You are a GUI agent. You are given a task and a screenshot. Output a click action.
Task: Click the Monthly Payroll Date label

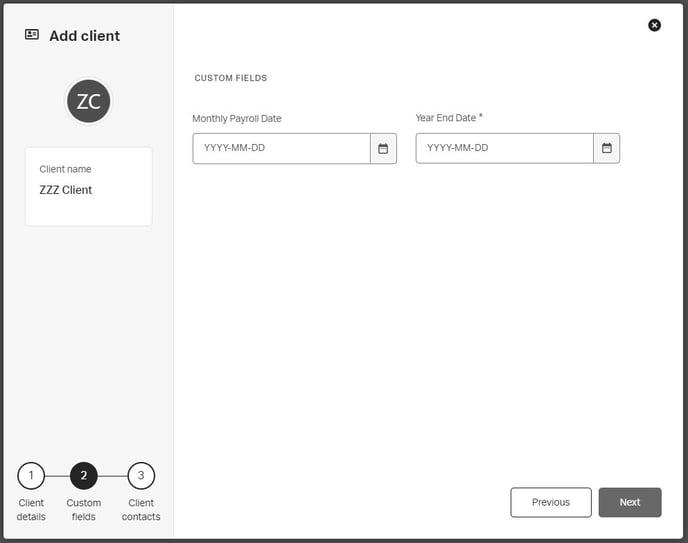(x=237, y=119)
